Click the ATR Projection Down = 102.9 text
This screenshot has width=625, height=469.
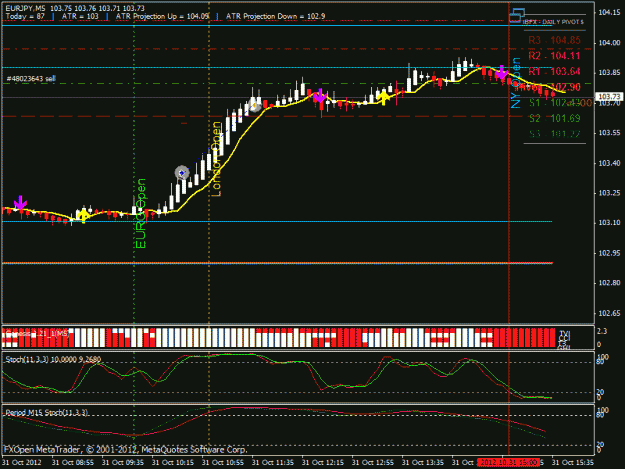[x=275, y=16]
